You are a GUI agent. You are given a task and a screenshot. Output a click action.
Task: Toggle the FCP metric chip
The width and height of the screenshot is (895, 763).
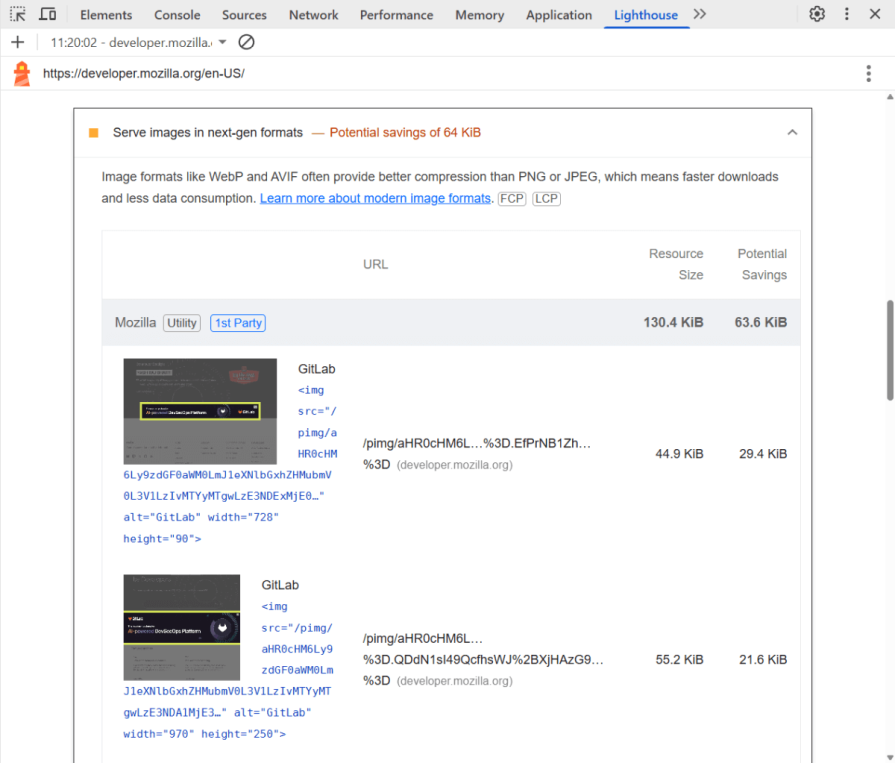(x=511, y=198)
